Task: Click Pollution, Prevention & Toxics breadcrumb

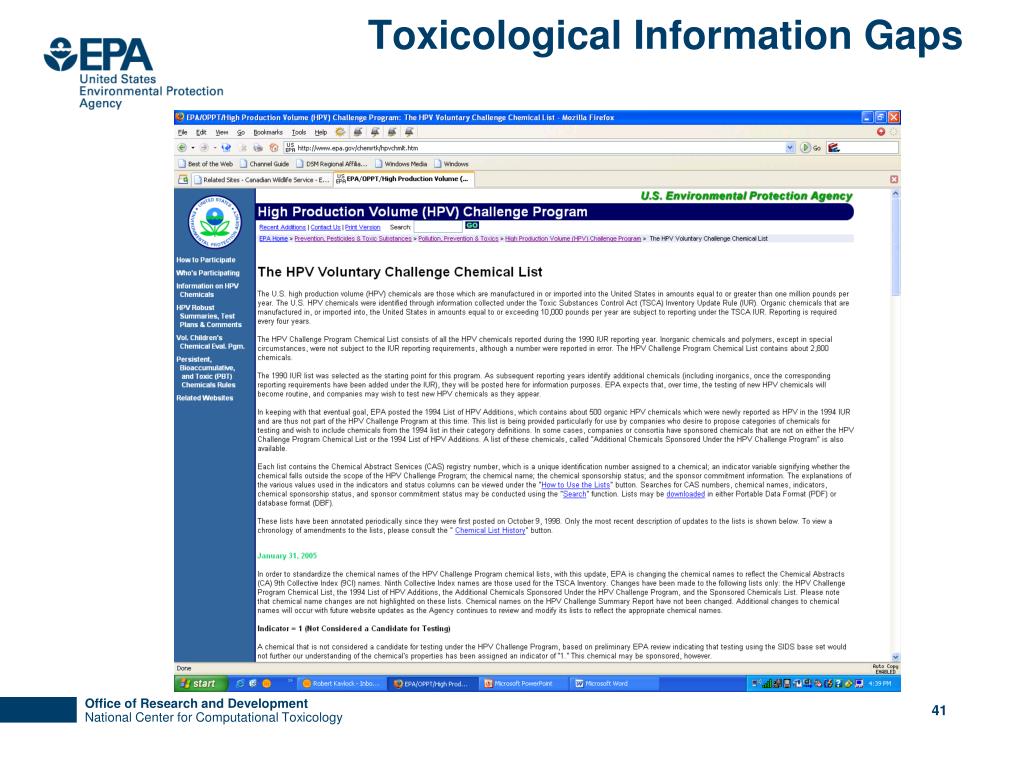Action: coord(458,238)
